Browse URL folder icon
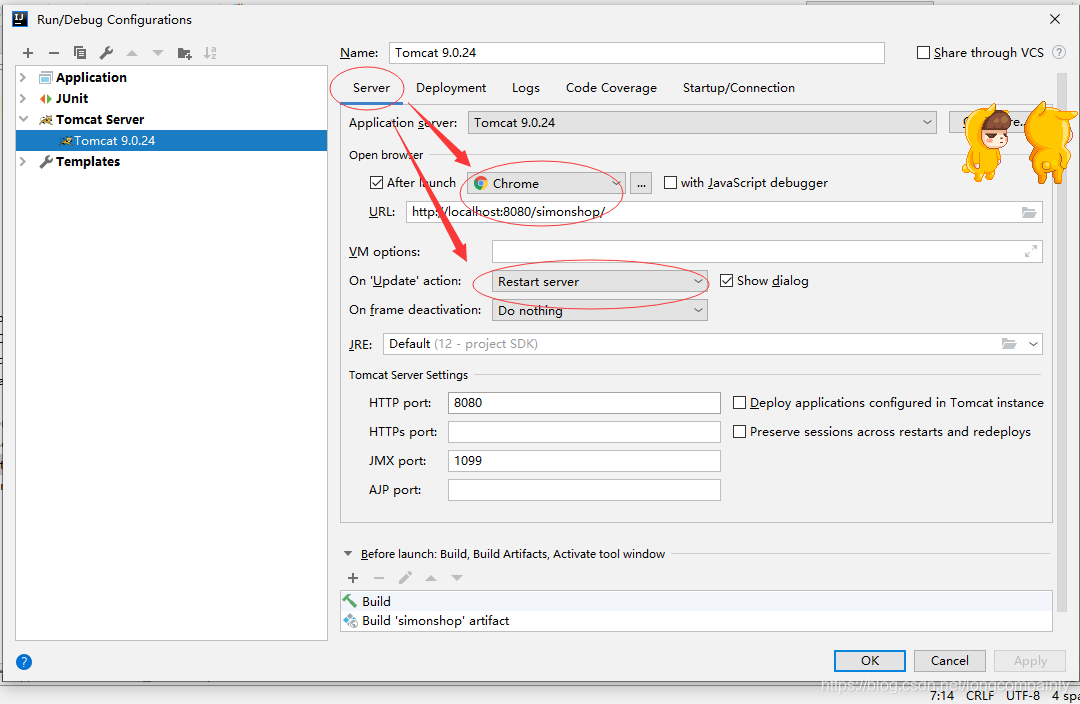This screenshot has width=1080, height=704. click(x=1029, y=212)
